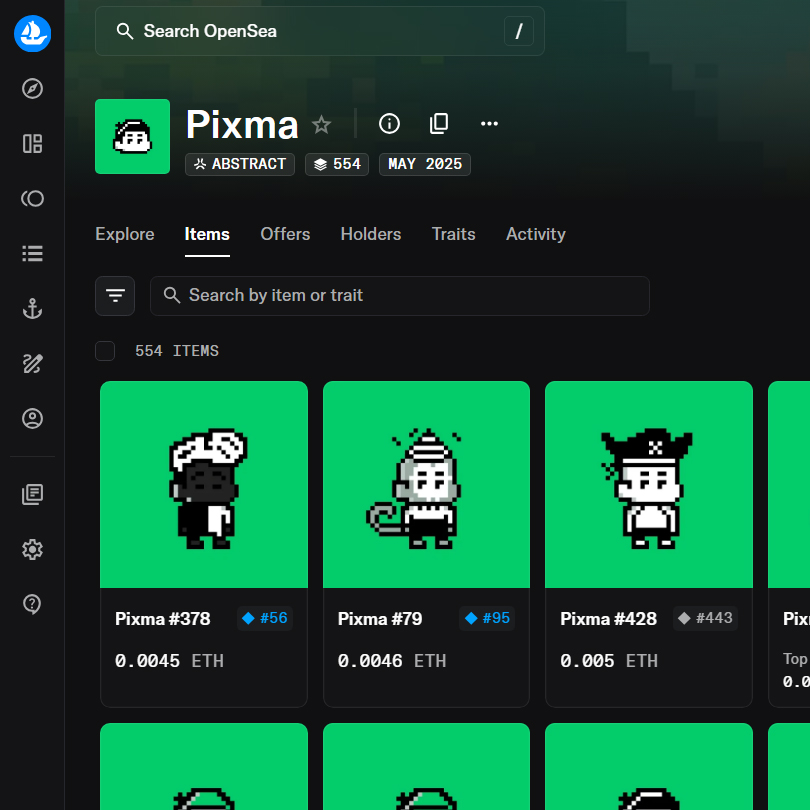Click the slash shortcut key badge
The width and height of the screenshot is (810, 810).
(519, 31)
